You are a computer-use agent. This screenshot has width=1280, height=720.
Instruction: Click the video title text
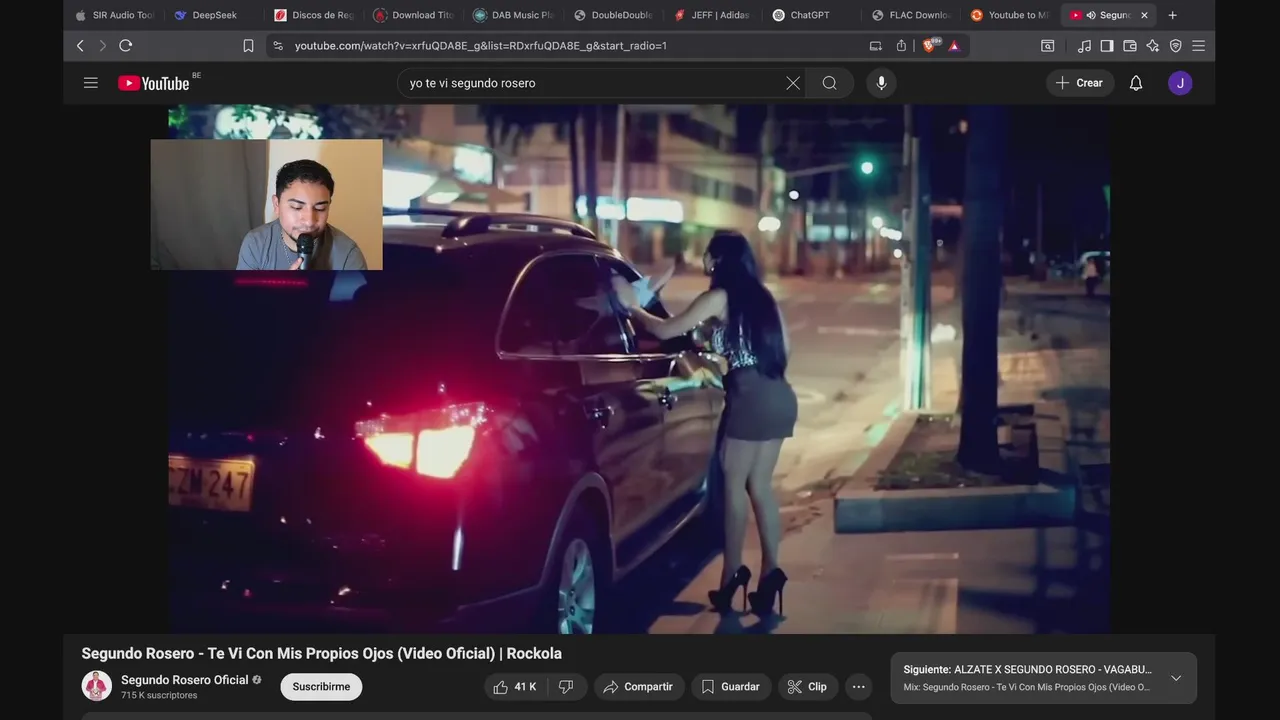[x=321, y=653]
